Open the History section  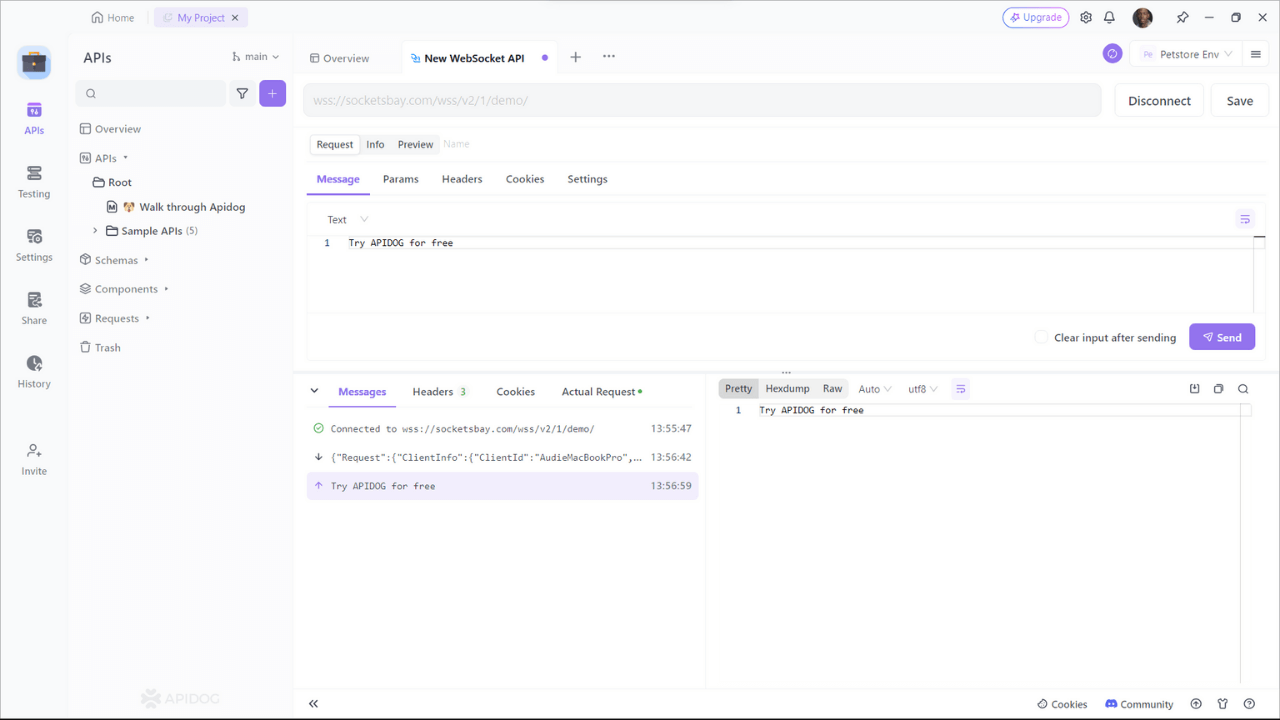point(34,371)
